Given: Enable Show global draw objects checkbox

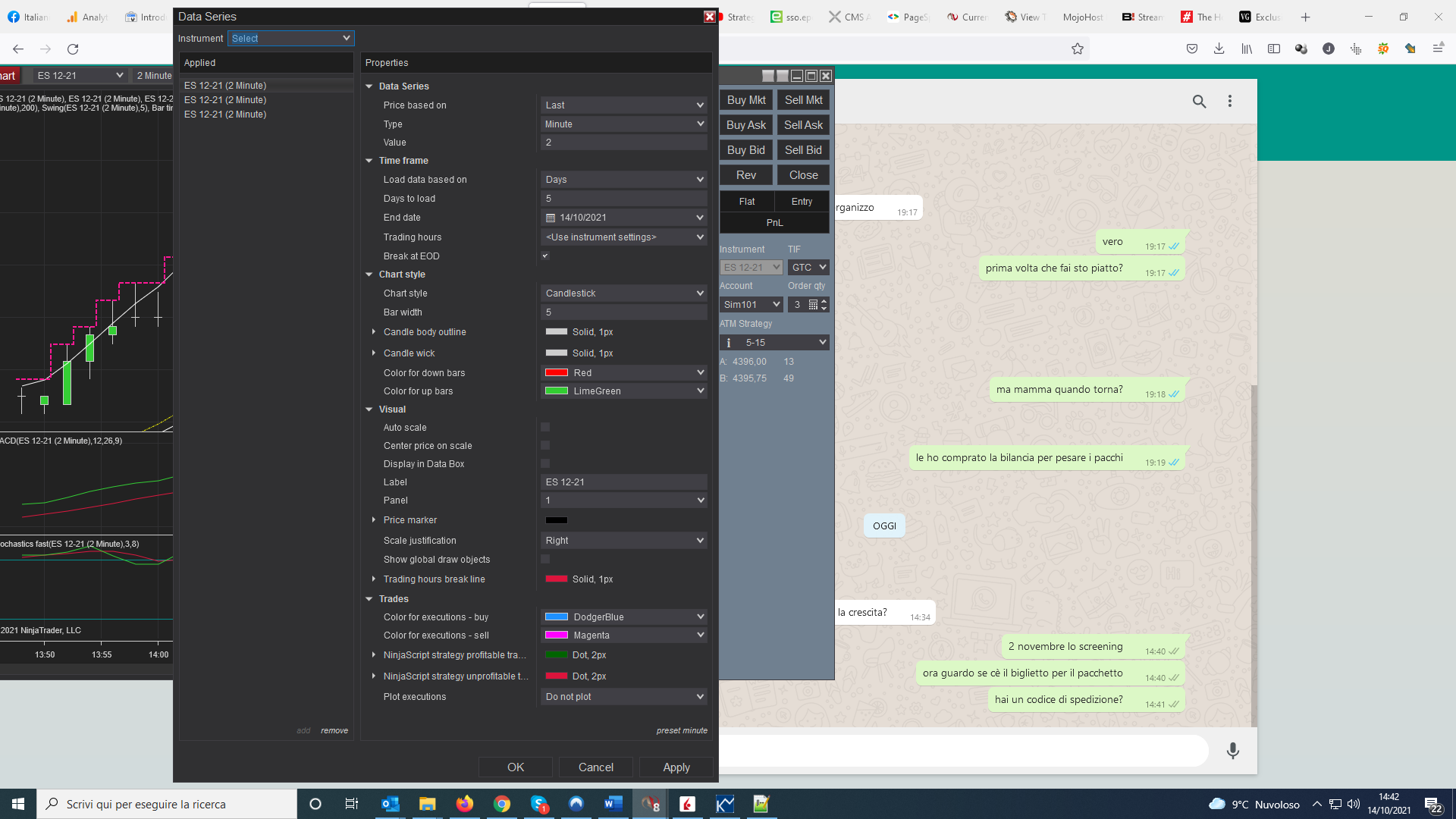Looking at the screenshot, I should tap(545, 560).
